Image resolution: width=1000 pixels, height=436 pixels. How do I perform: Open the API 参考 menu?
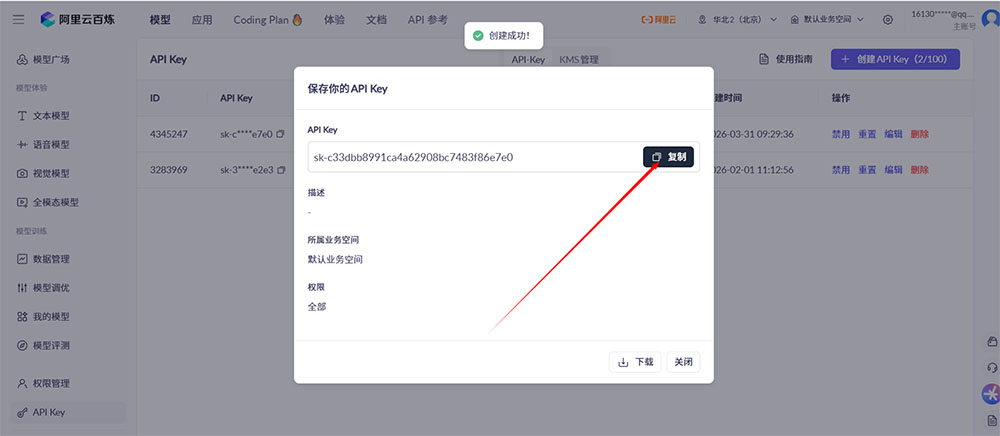(x=427, y=20)
